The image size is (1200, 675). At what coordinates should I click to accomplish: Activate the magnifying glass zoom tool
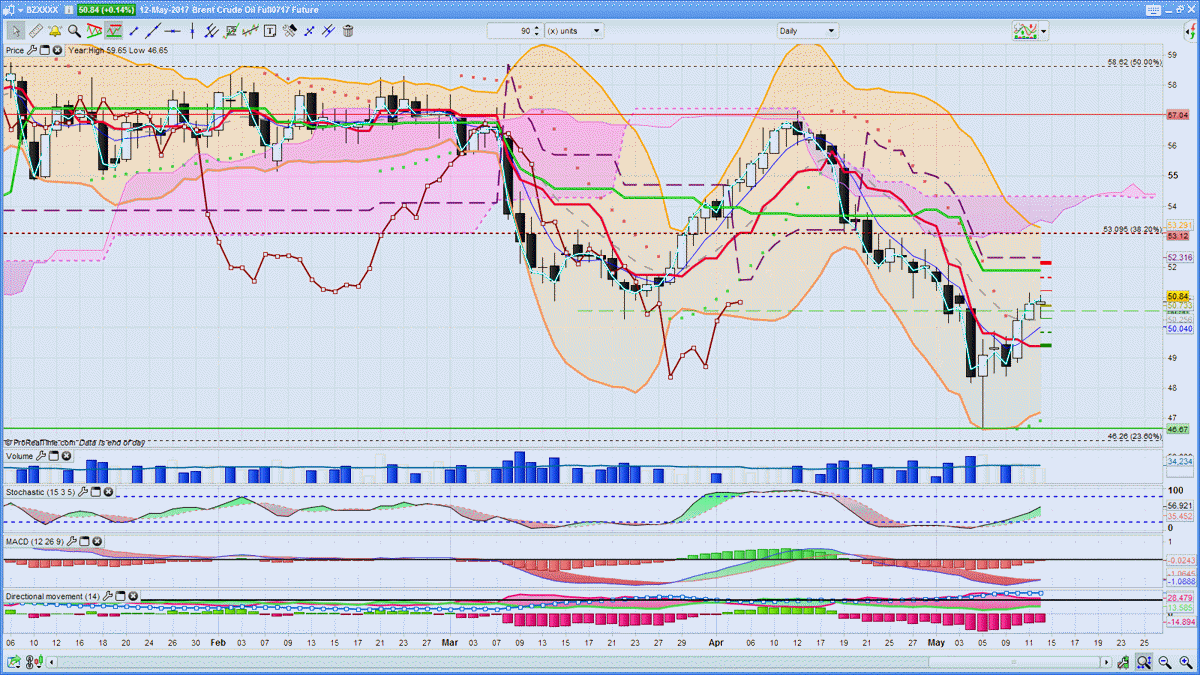[74, 31]
